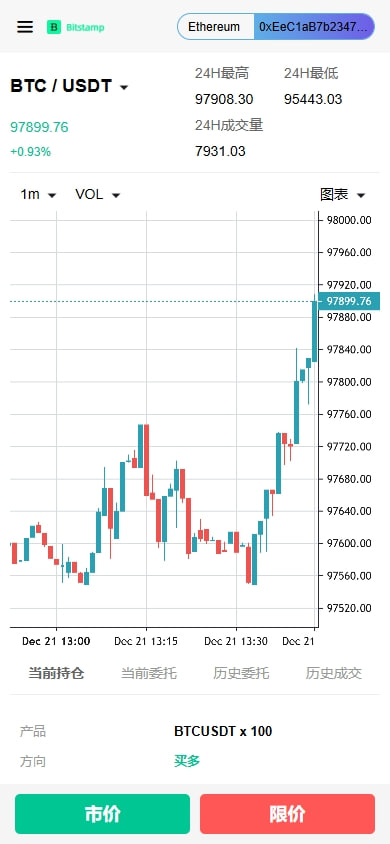Screen dimensions: 390x844
Task: Click the Dec 21 13:00 time axis marker
Action: [56, 641]
